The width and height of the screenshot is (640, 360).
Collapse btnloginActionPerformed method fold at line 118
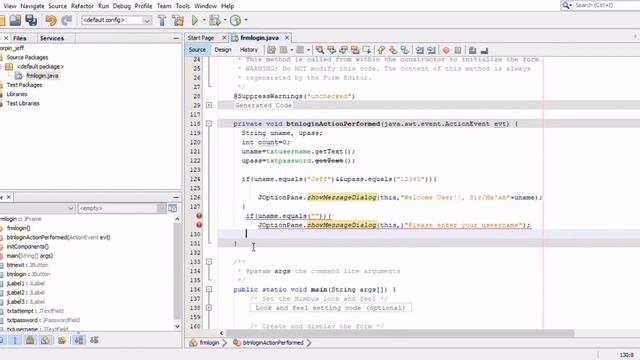(x=209, y=124)
